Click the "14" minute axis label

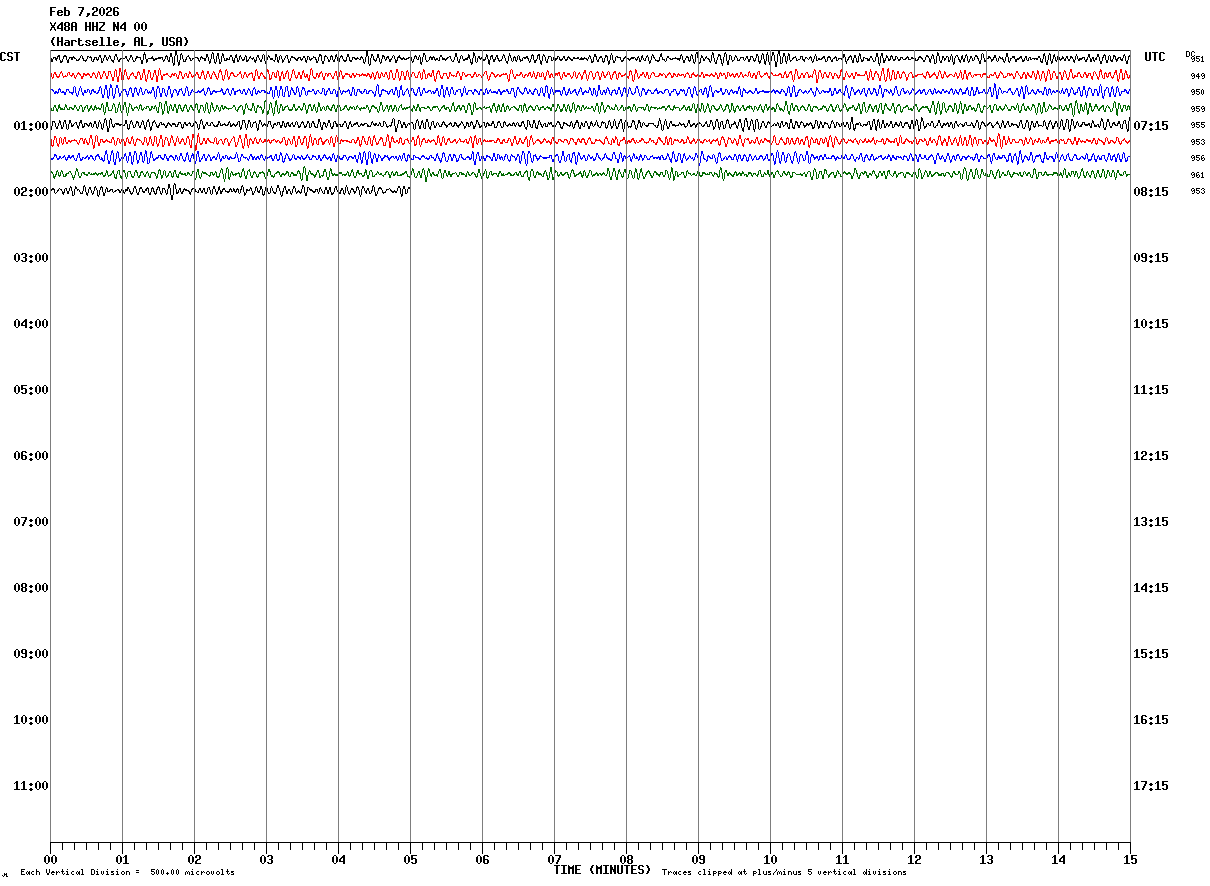pyautogui.click(x=1058, y=860)
